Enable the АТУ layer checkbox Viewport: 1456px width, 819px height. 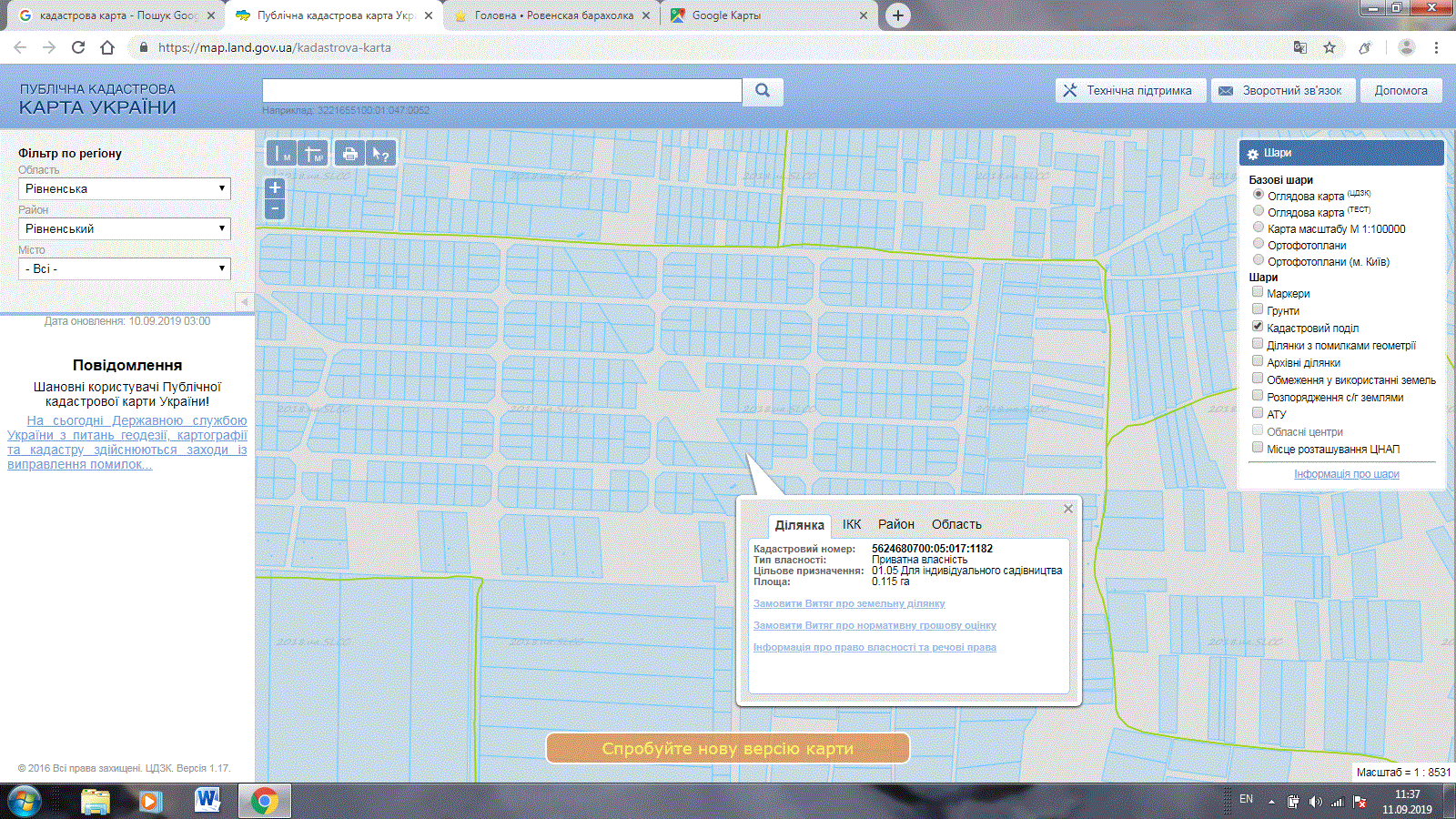click(1258, 413)
